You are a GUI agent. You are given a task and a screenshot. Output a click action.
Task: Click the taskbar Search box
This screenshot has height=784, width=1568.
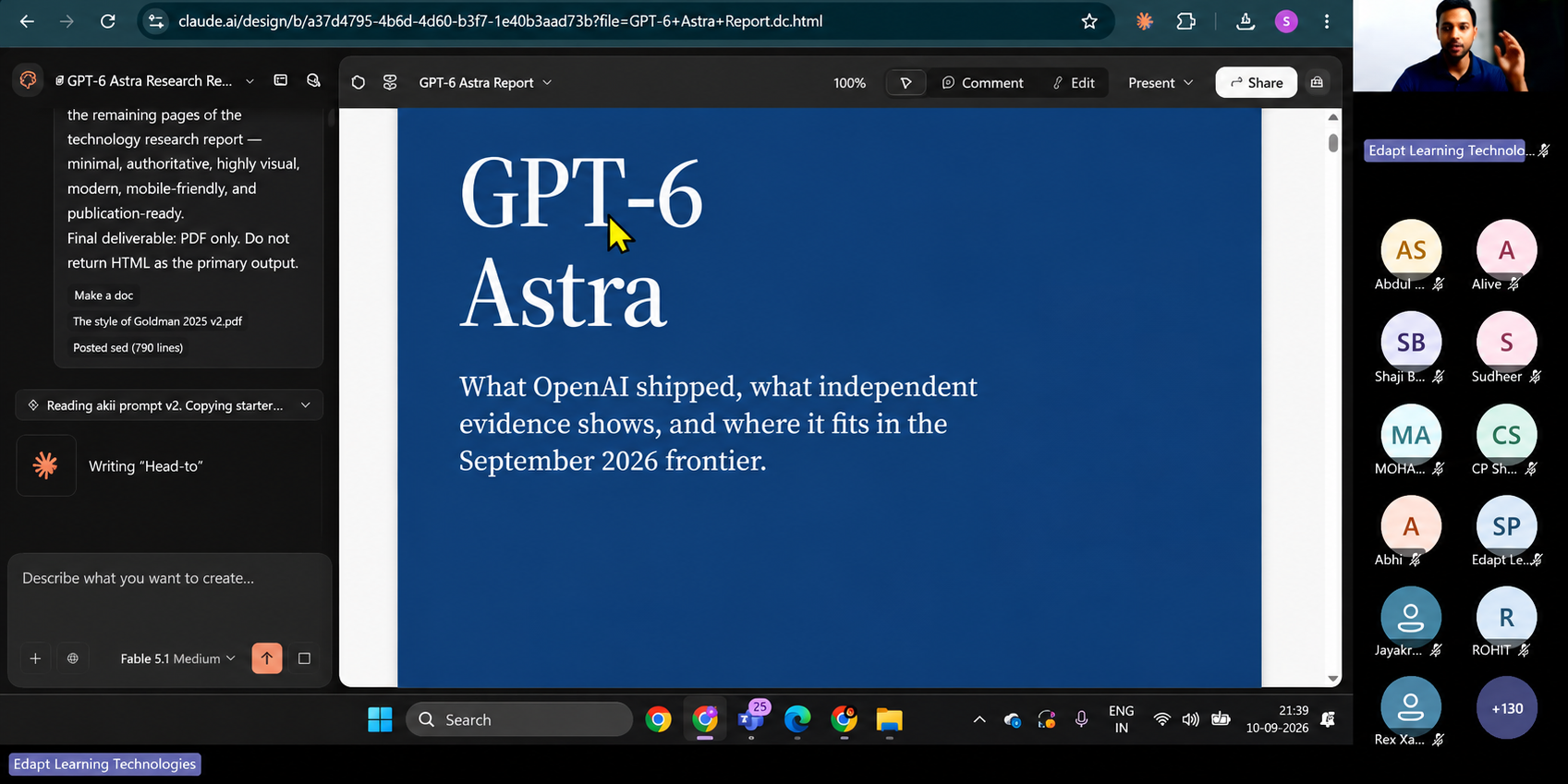(519, 719)
